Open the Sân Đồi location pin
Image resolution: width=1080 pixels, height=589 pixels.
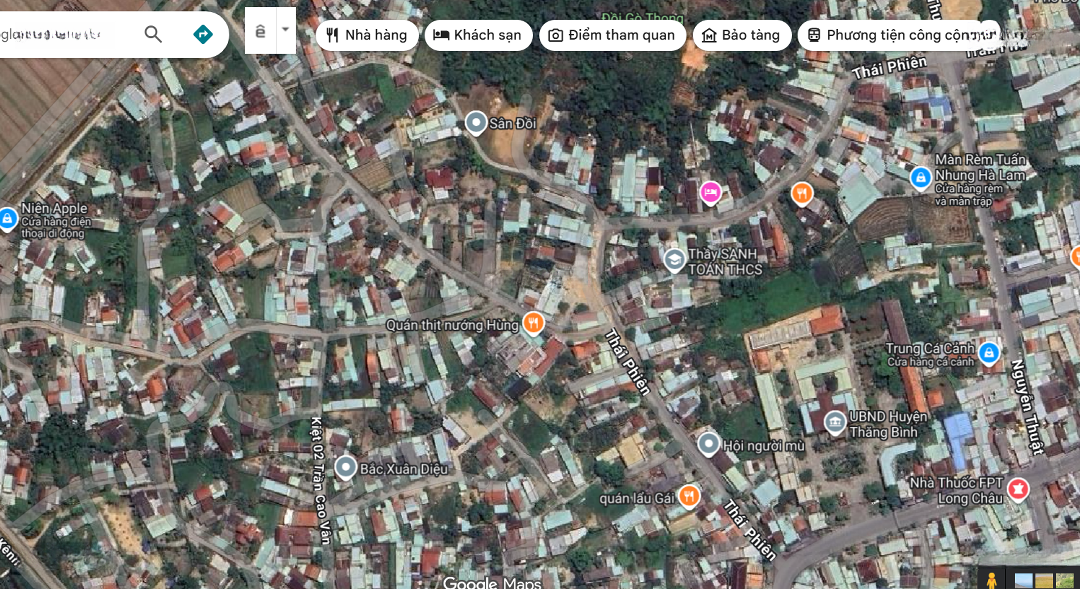pyautogui.click(x=476, y=123)
